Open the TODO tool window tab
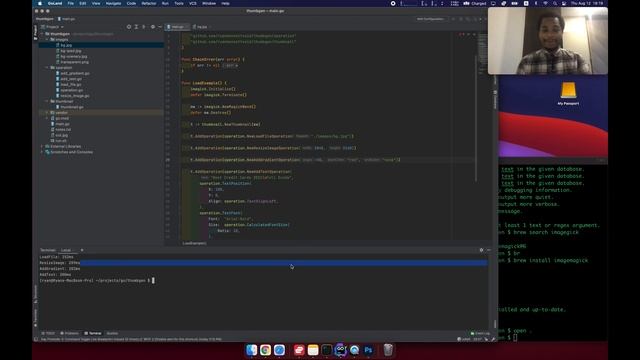Image resolution: width=640 pixels, height=360 pixels. click(x=48, y=333)
